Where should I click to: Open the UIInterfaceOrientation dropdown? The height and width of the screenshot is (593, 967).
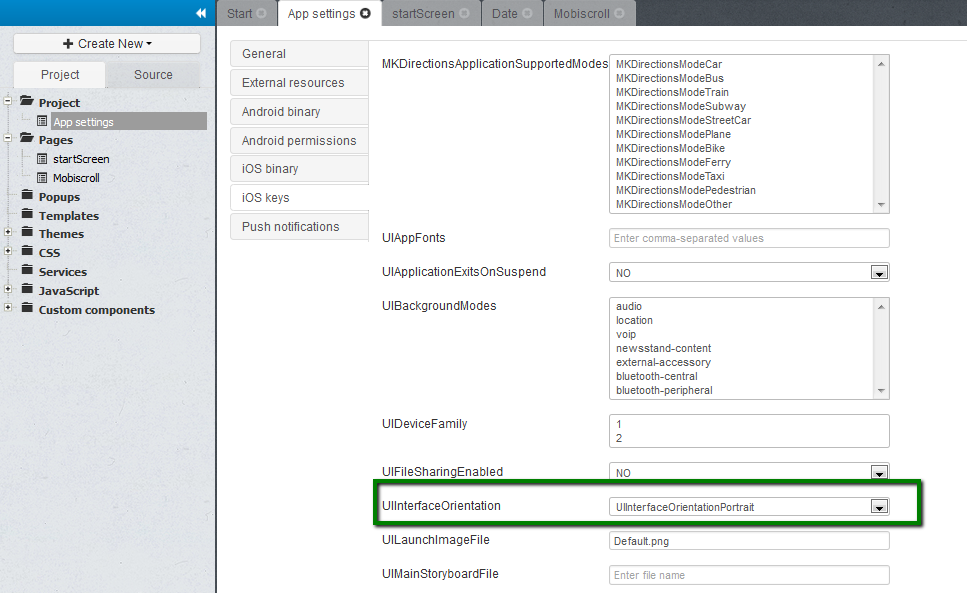879,507
